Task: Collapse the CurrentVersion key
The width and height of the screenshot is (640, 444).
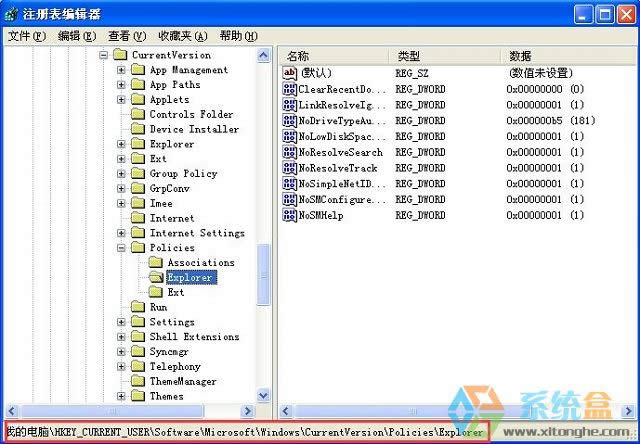Action: (x=104, y=55)
